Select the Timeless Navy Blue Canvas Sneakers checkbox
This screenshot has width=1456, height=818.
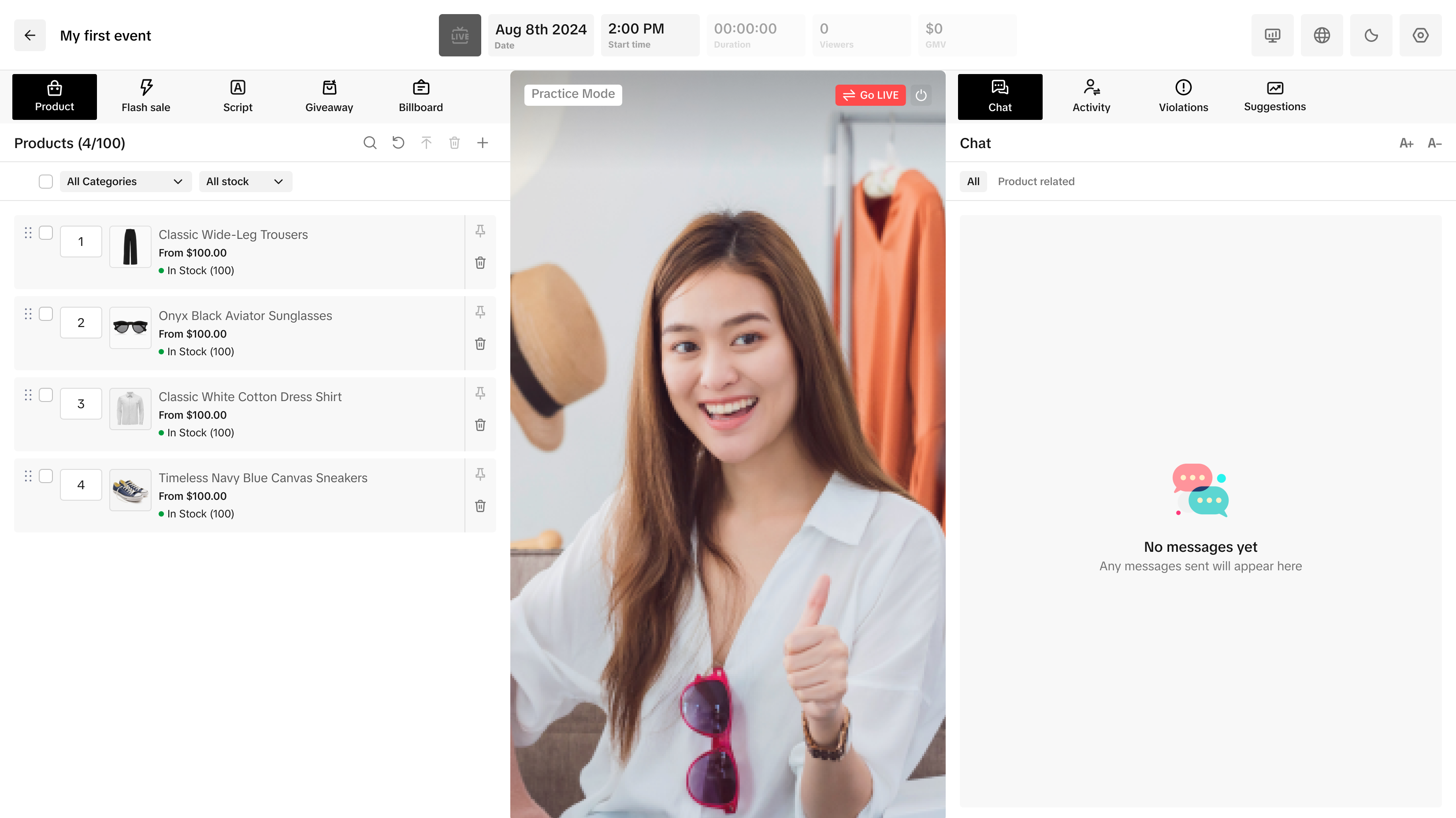tap(46, 476)
